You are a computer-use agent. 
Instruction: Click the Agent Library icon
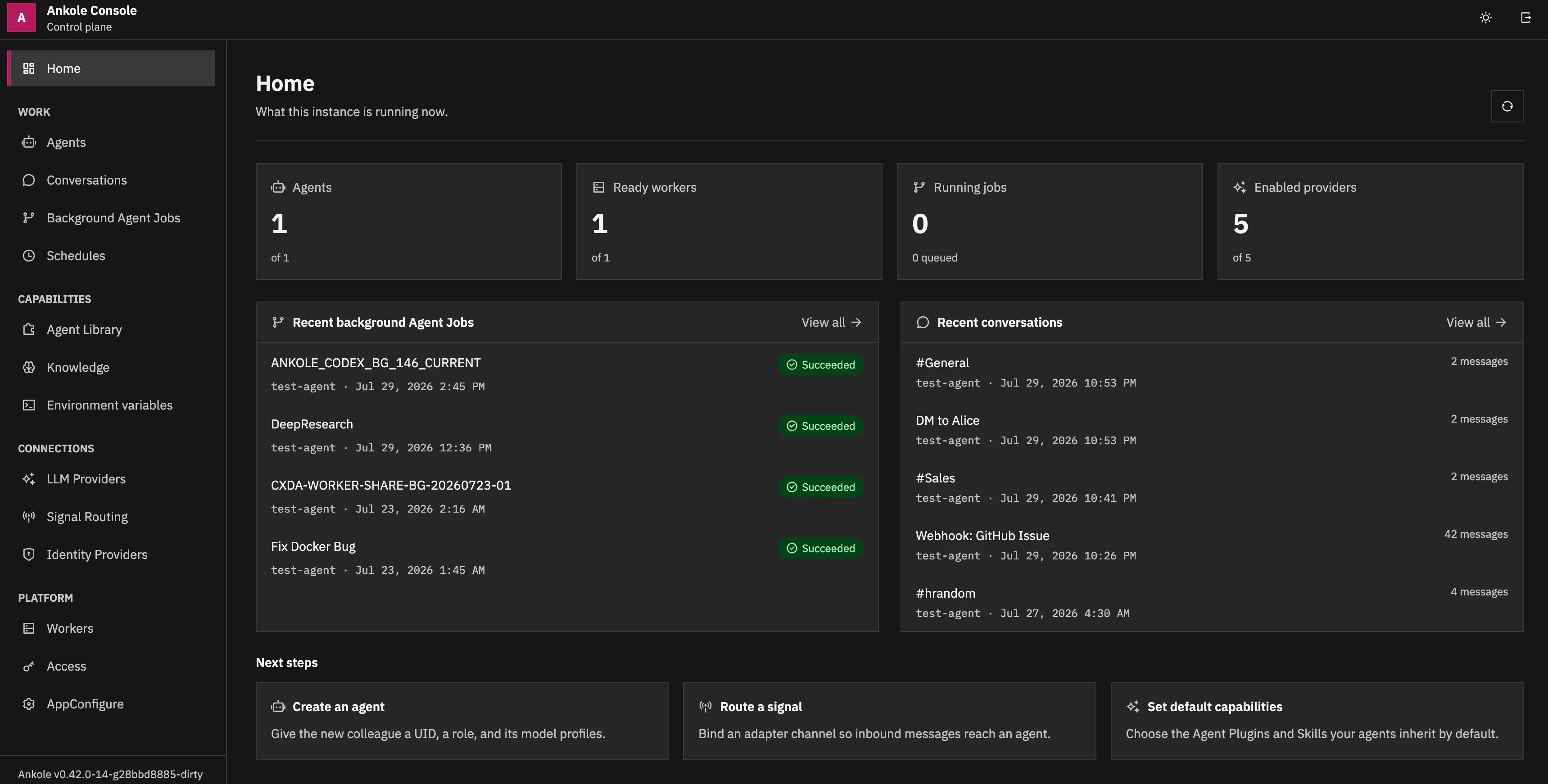coord(29,330)
